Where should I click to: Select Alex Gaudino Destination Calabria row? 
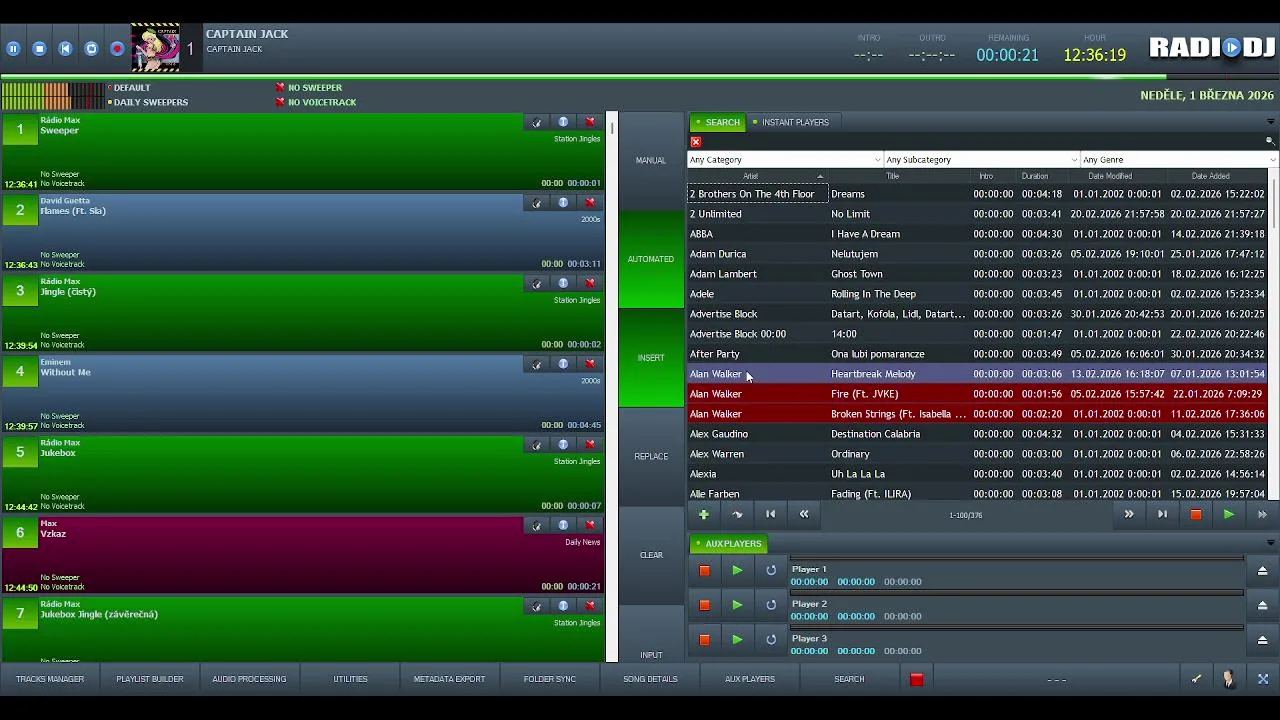click(977, 434)
